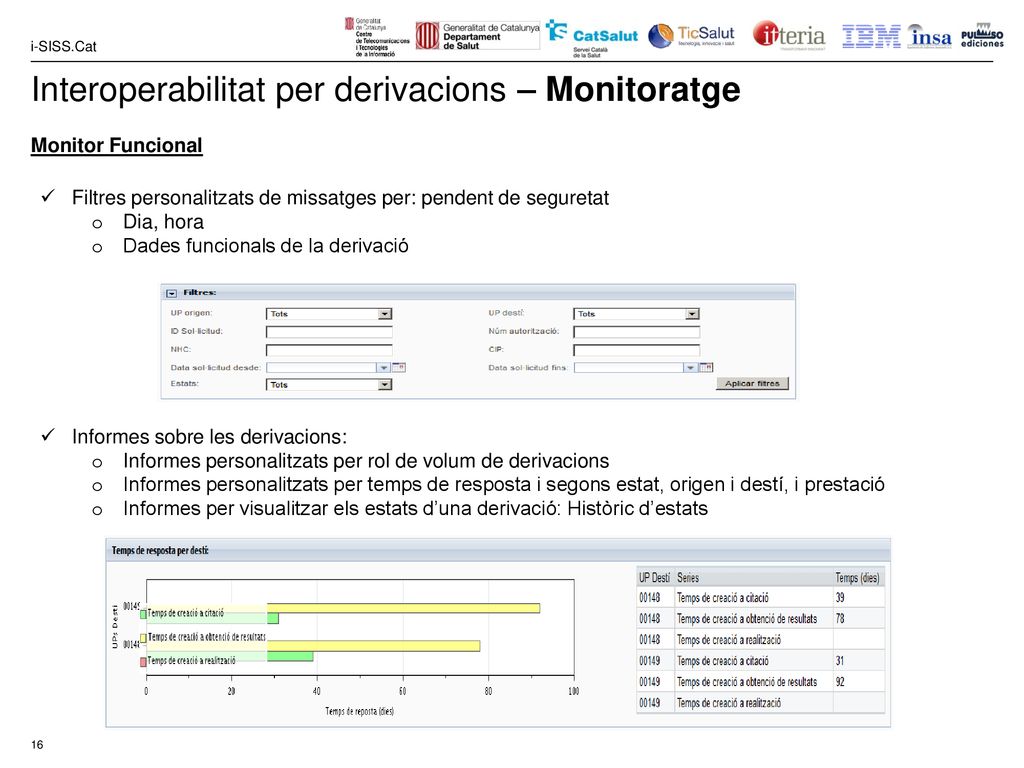Click the Pulso ediciones logo
The height and width of the screenshot is (768, 1024).
[x=982, y=36]
